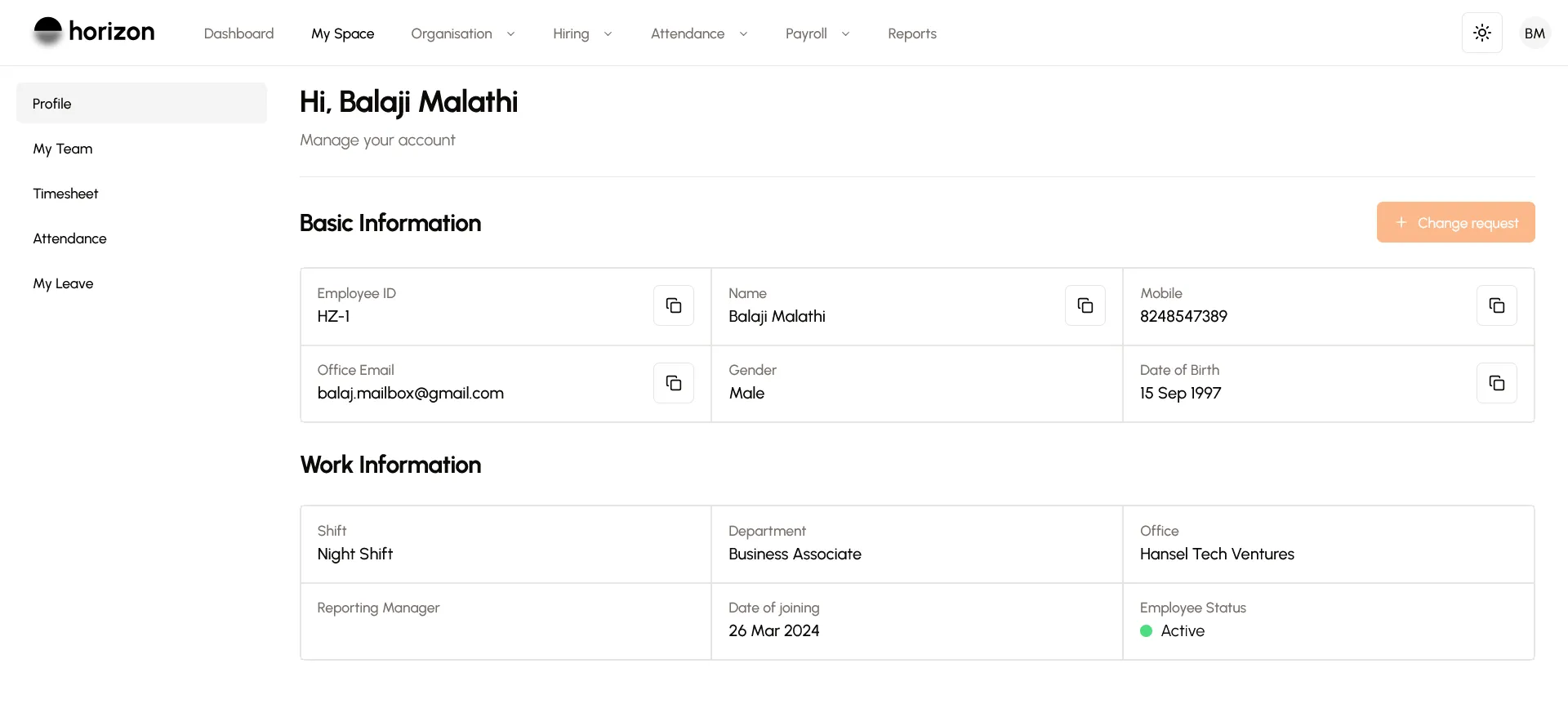The height and width of the screenshot is (717, 1568).
Task: Open My Leave in the sidebar
Action: click(141, 283)
